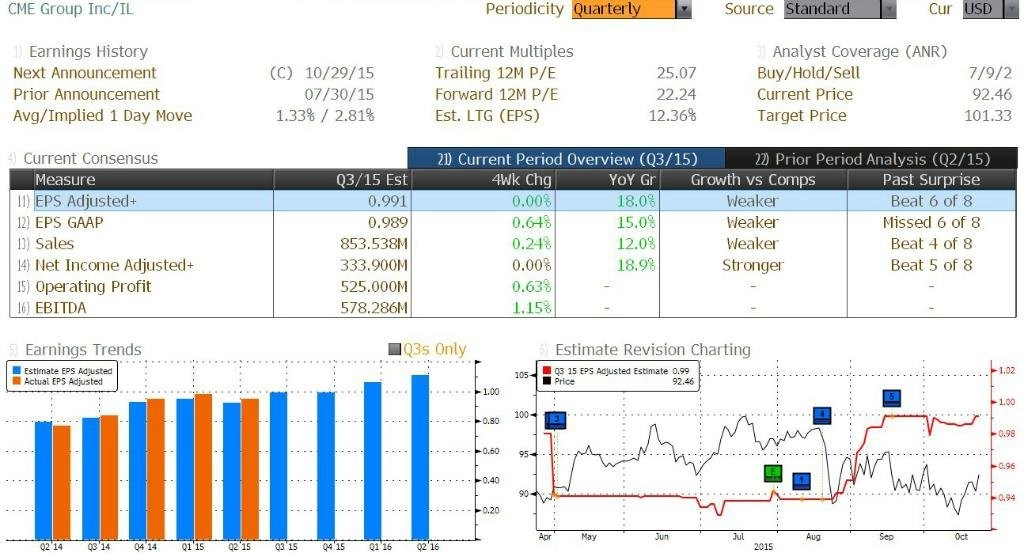Screen dimensions: 1024x553
Task: Click Forward 12M P/E value 22.24
Action: click(677, 94)
